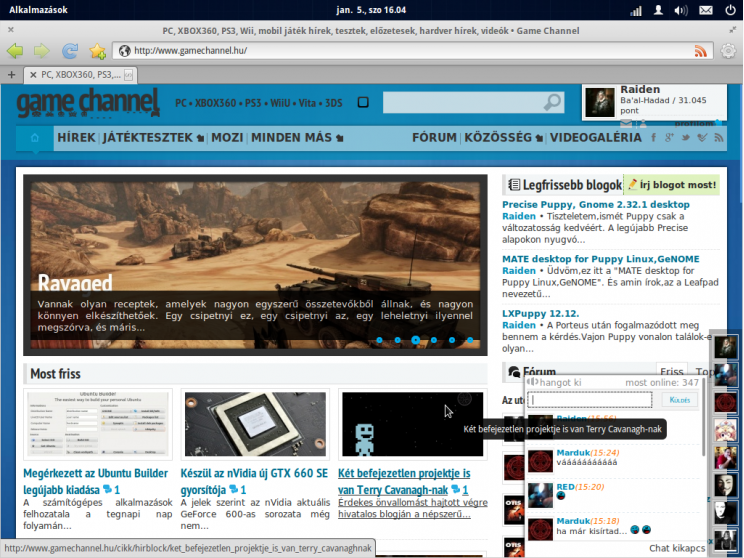This screenshot has width=744, height=558.
Task: Switch forum box to Friss tab
Action: coord(671,372)
